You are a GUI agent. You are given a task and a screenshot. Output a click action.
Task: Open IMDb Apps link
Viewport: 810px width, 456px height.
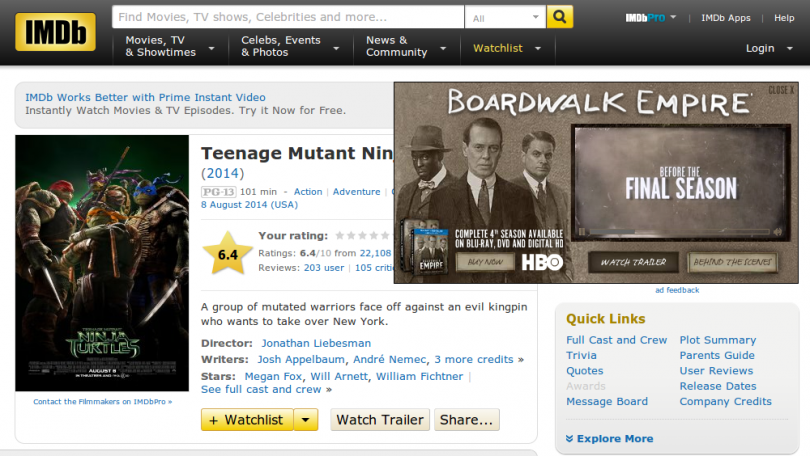pyautogui.click(x=725, y=18)
